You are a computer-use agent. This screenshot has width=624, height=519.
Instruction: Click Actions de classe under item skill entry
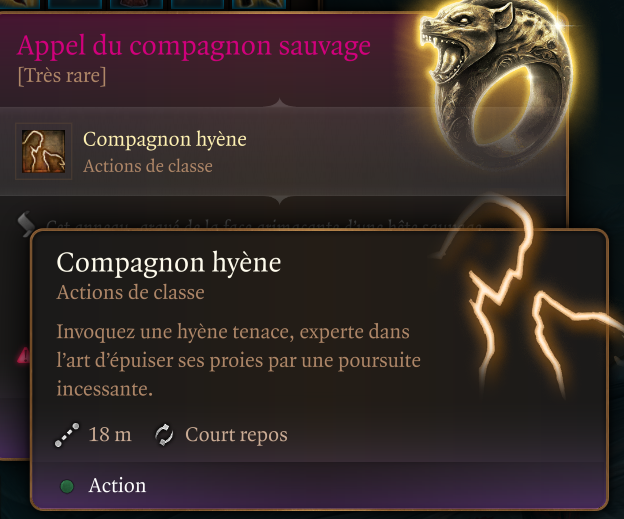coord(148,166)
